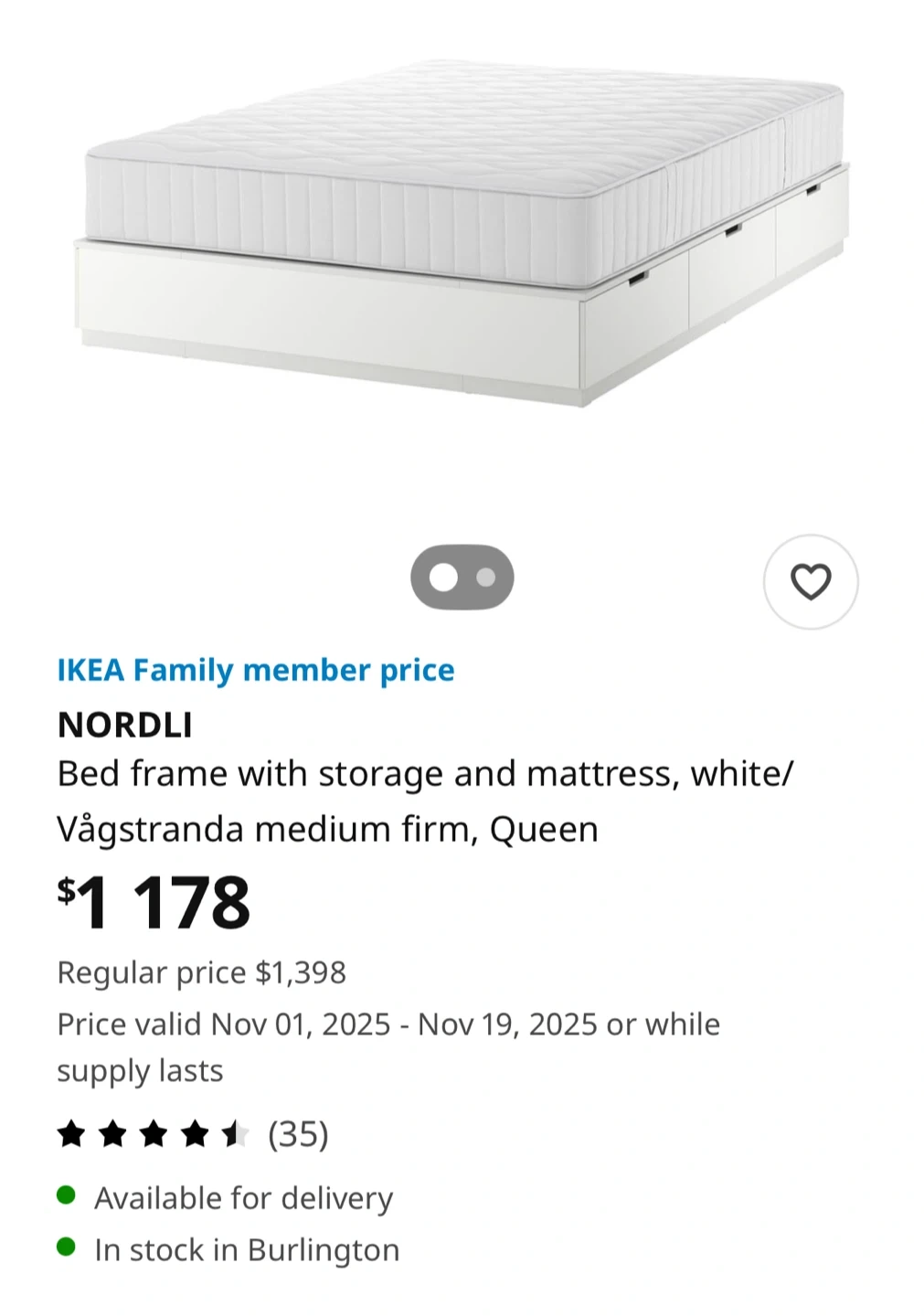Click the Available for delivery status
This screenshot has height=1316, width=924.
tap(243, 1197)
